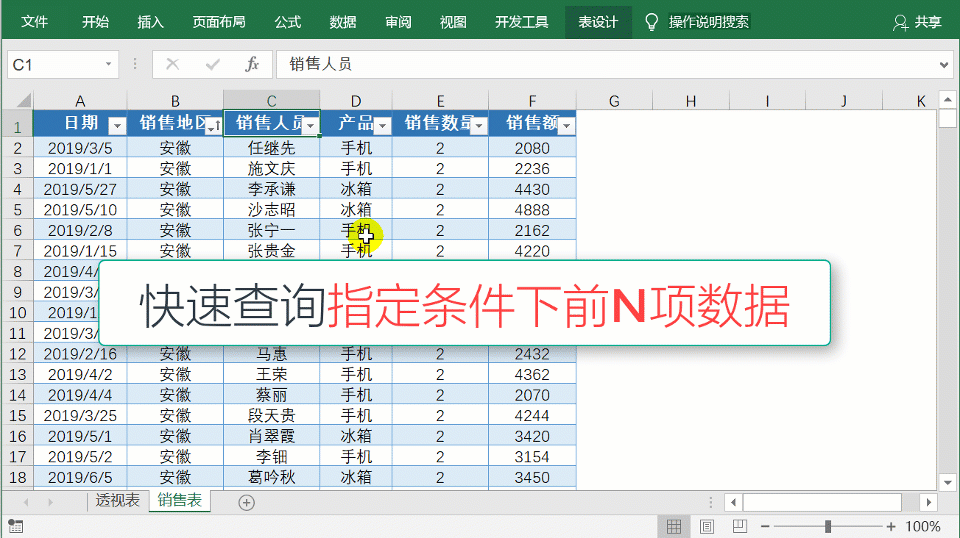Open the 销售额 column filter dropdown
Screen dimensions: 960x538
click(566, 125)
